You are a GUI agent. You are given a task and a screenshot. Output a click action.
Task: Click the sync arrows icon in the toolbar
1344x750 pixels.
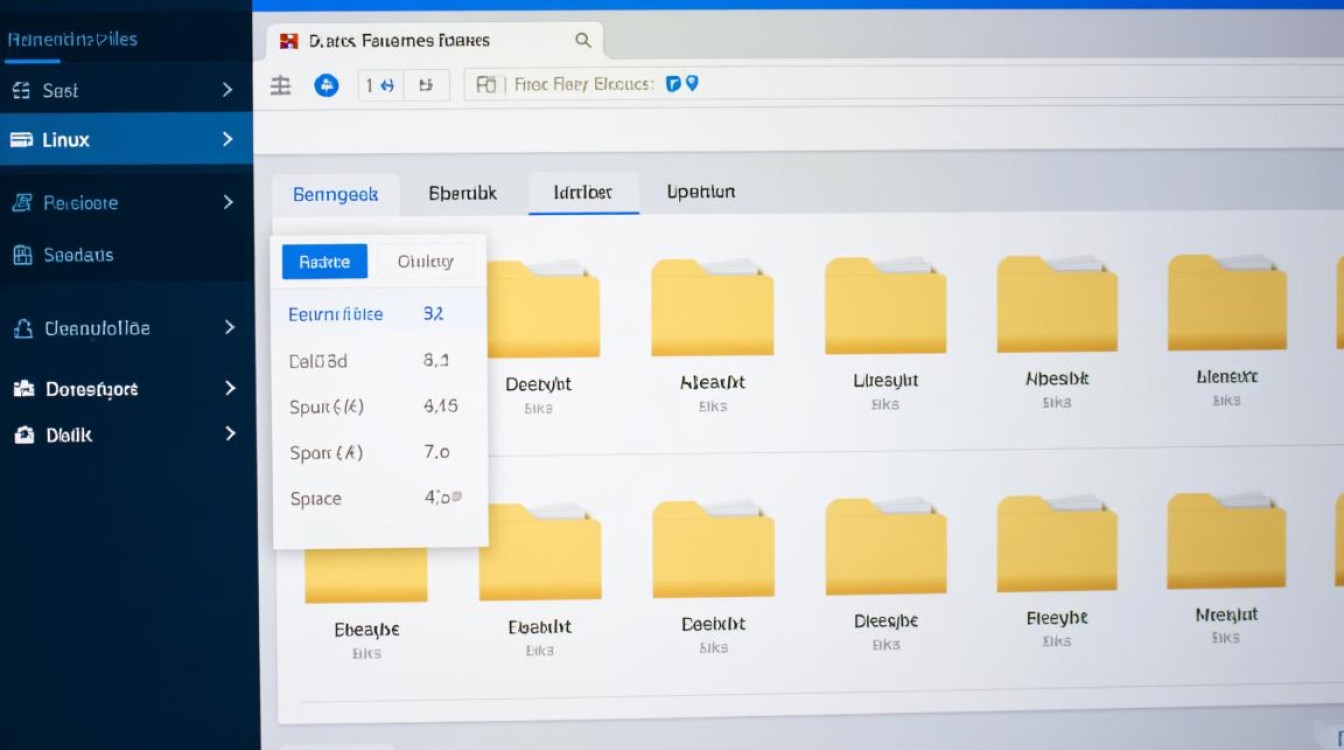[389, 86]
